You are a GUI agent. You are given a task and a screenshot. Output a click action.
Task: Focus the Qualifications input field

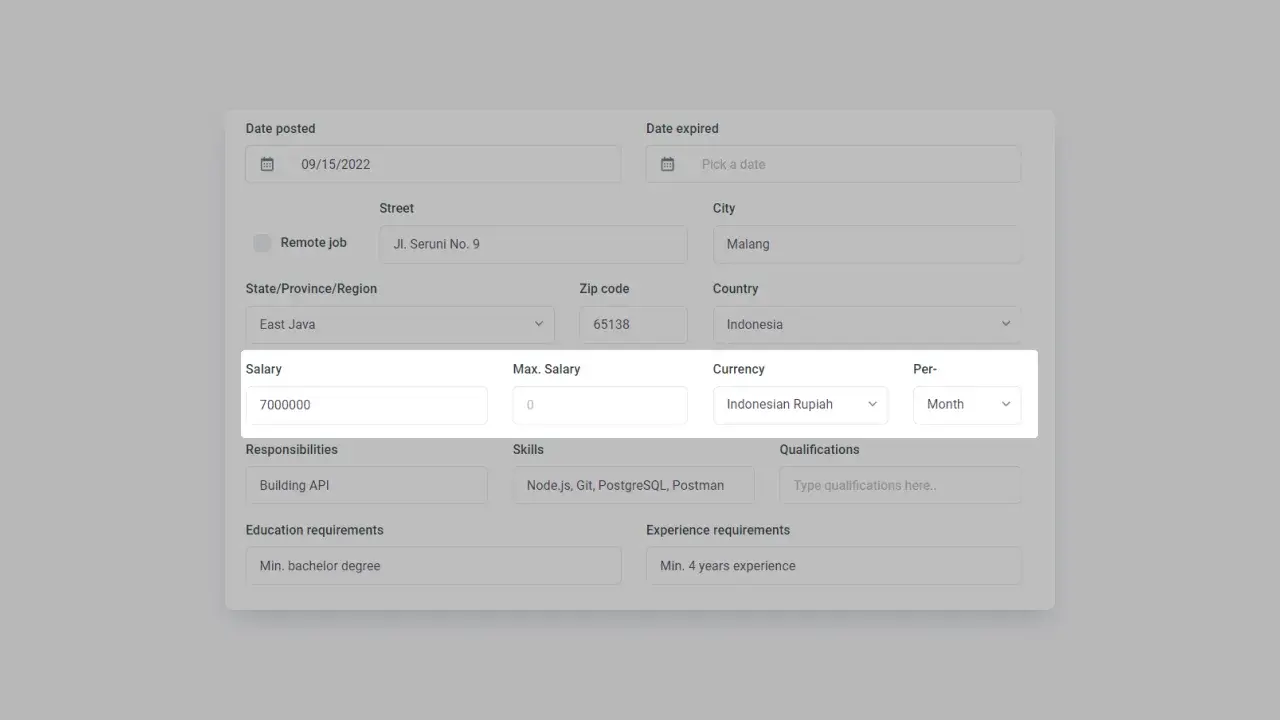[x=900, y=485]
